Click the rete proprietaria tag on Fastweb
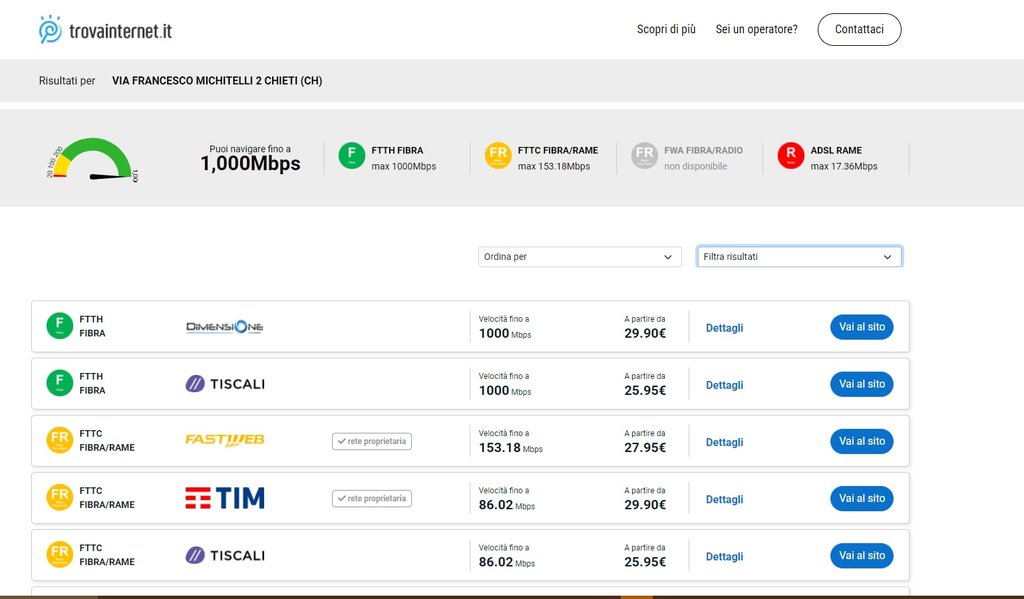The height and width of the screenshot is (599, 1024). coord(372,441)
